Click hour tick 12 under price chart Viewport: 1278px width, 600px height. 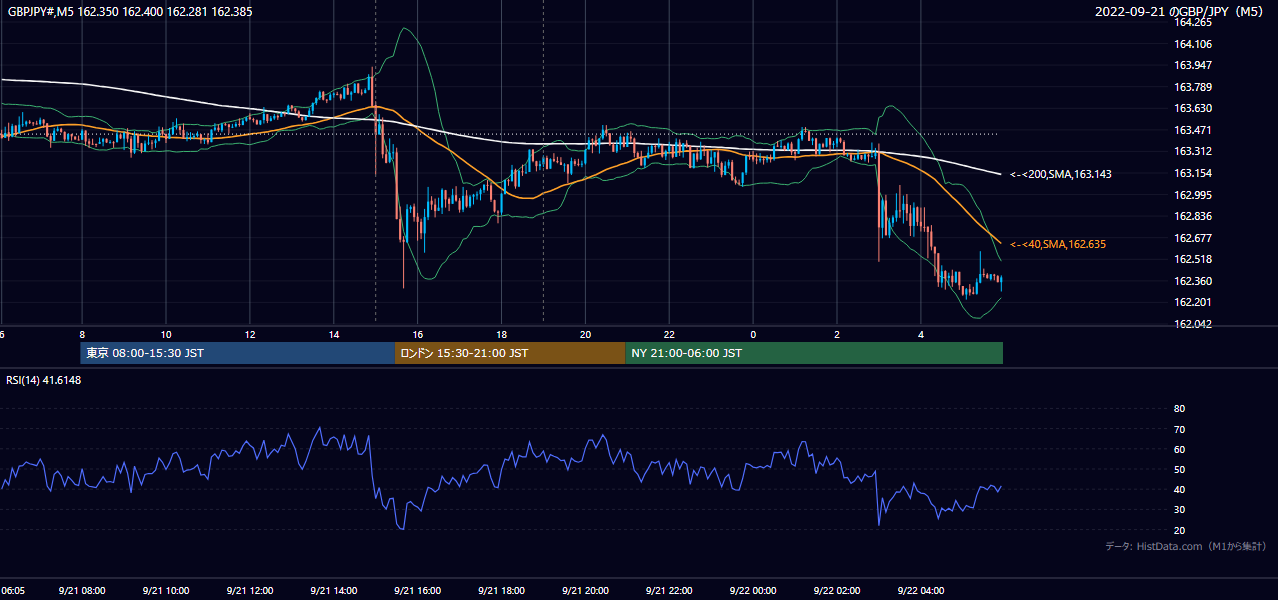tap(250, 334)
